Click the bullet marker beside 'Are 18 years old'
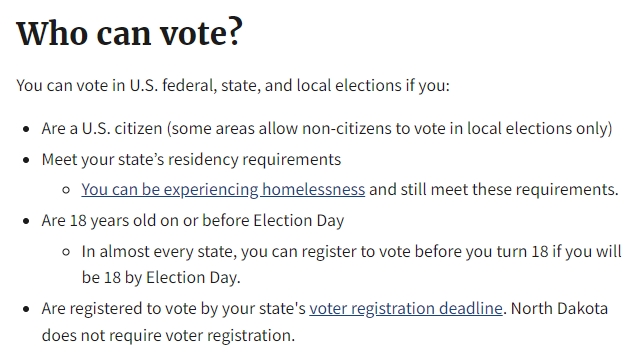Viewport: 638px width, 363px height. (26, 221)
